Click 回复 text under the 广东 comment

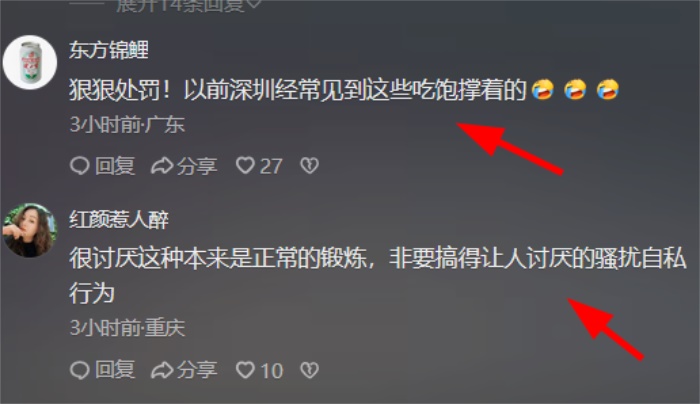(115, 166)
